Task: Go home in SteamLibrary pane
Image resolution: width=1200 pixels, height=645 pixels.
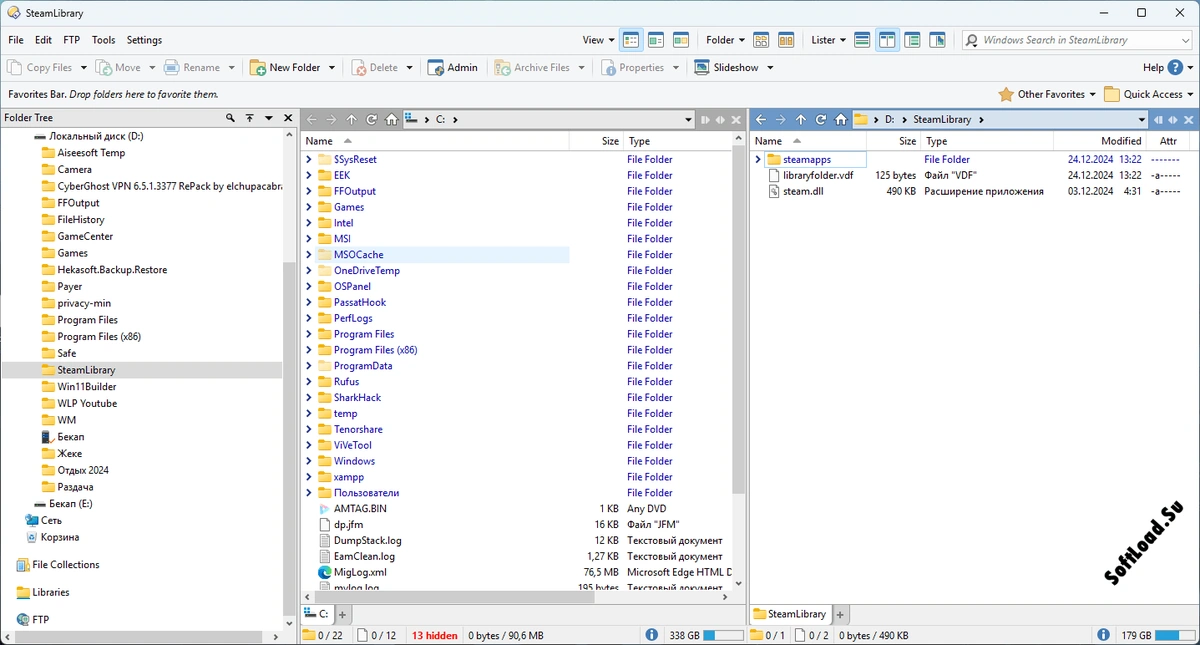Action: 841,119
